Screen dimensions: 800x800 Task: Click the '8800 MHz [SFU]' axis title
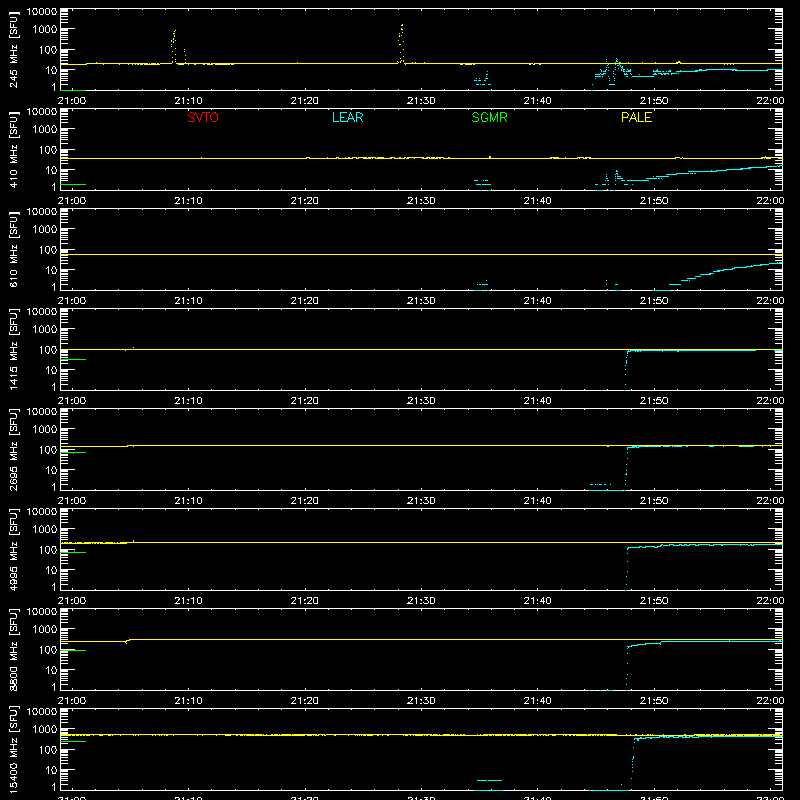coord(14,649)
